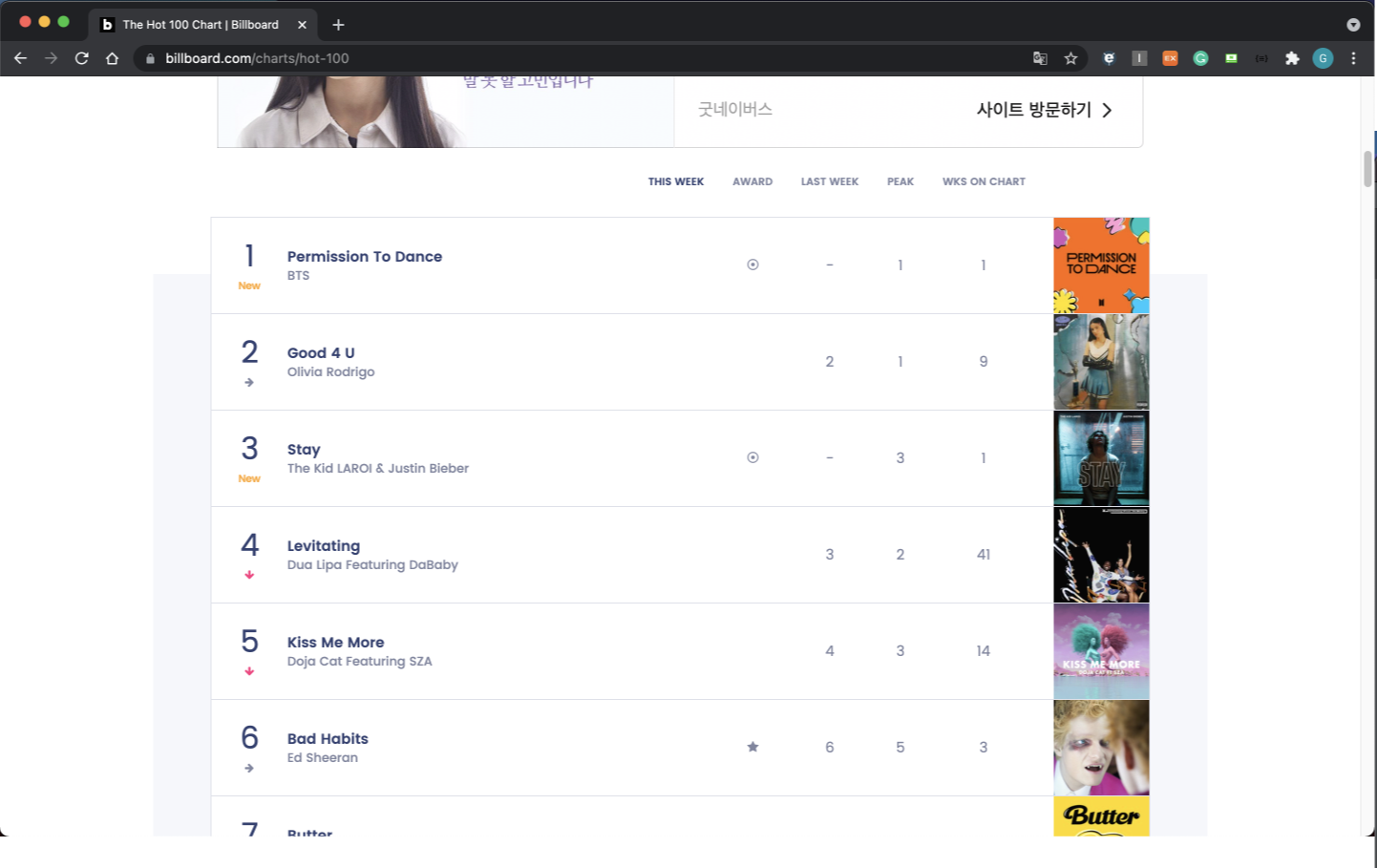Open the Permission To Dance song title

point(365,257)
